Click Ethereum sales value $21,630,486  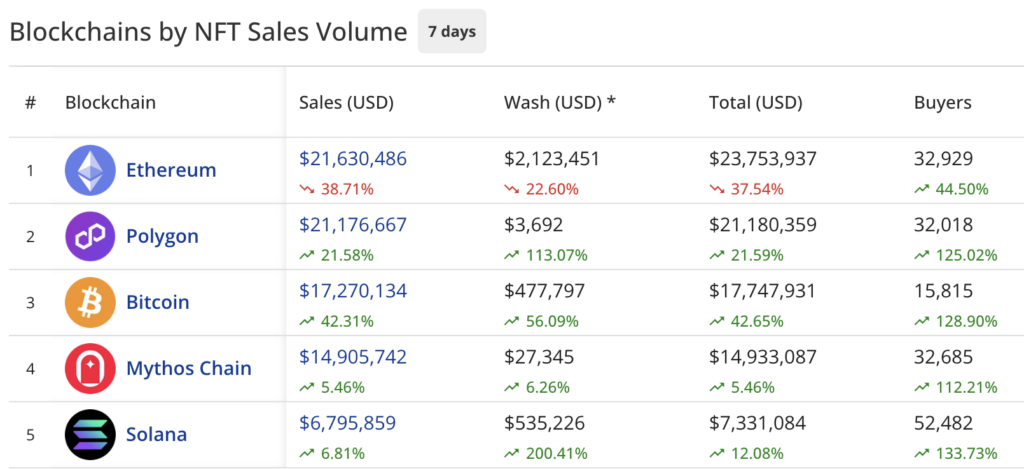pyautogui.click(x=353, y=158)
